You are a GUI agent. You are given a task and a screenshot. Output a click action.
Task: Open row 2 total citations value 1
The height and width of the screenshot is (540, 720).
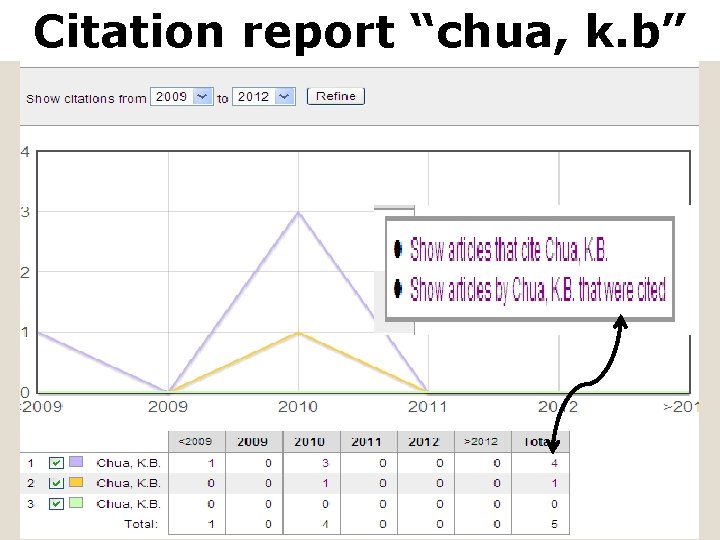pos(554,483)
